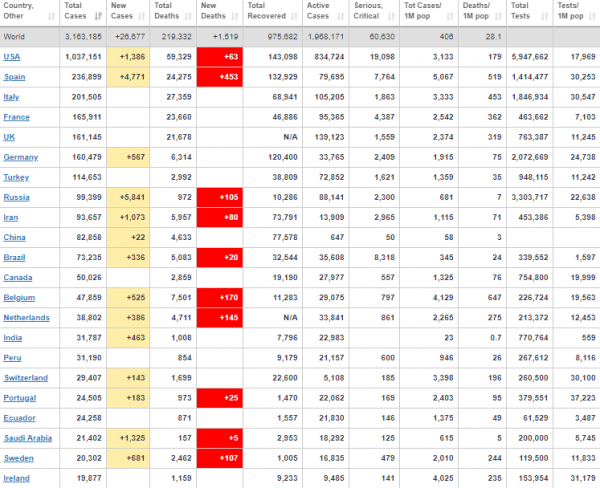Open Saudi Arabia country page
This screenshot has width=600, height=488.
coord(28,438)
